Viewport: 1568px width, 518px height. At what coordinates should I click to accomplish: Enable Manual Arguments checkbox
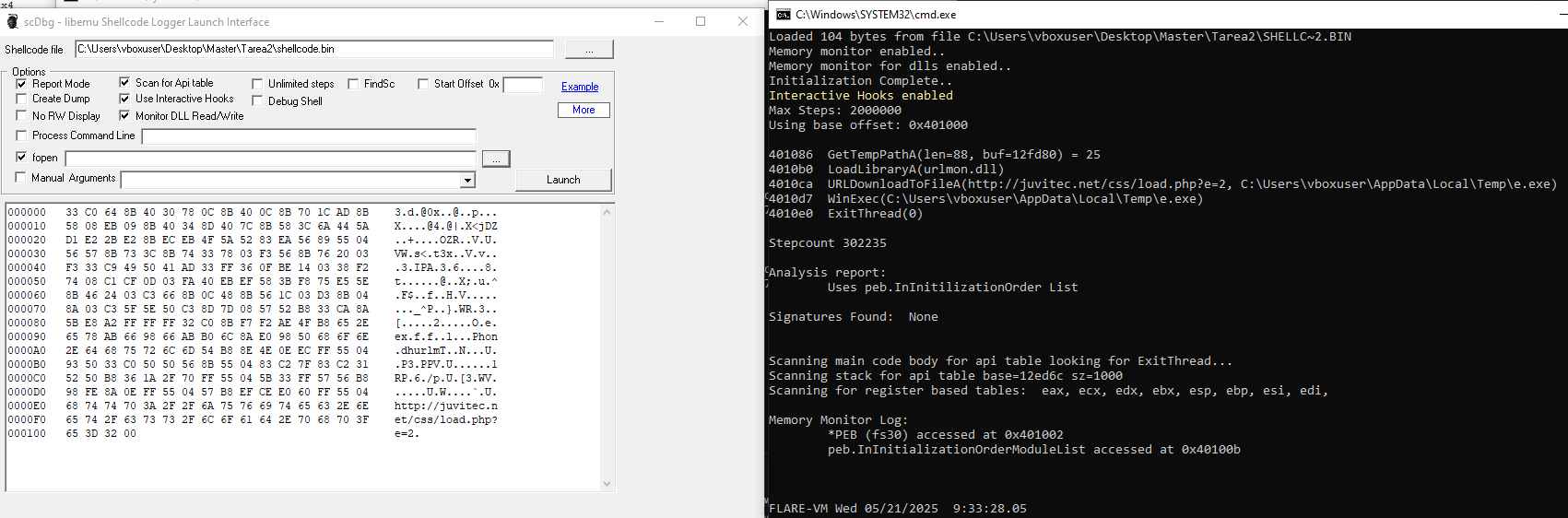click(x=21, y=178)
